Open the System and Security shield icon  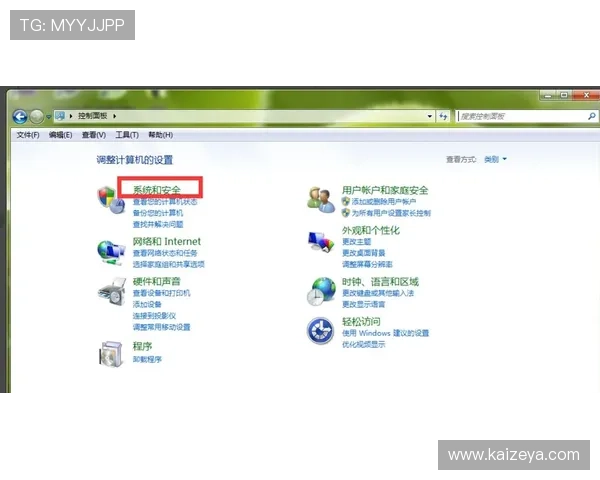pos(111,200)
